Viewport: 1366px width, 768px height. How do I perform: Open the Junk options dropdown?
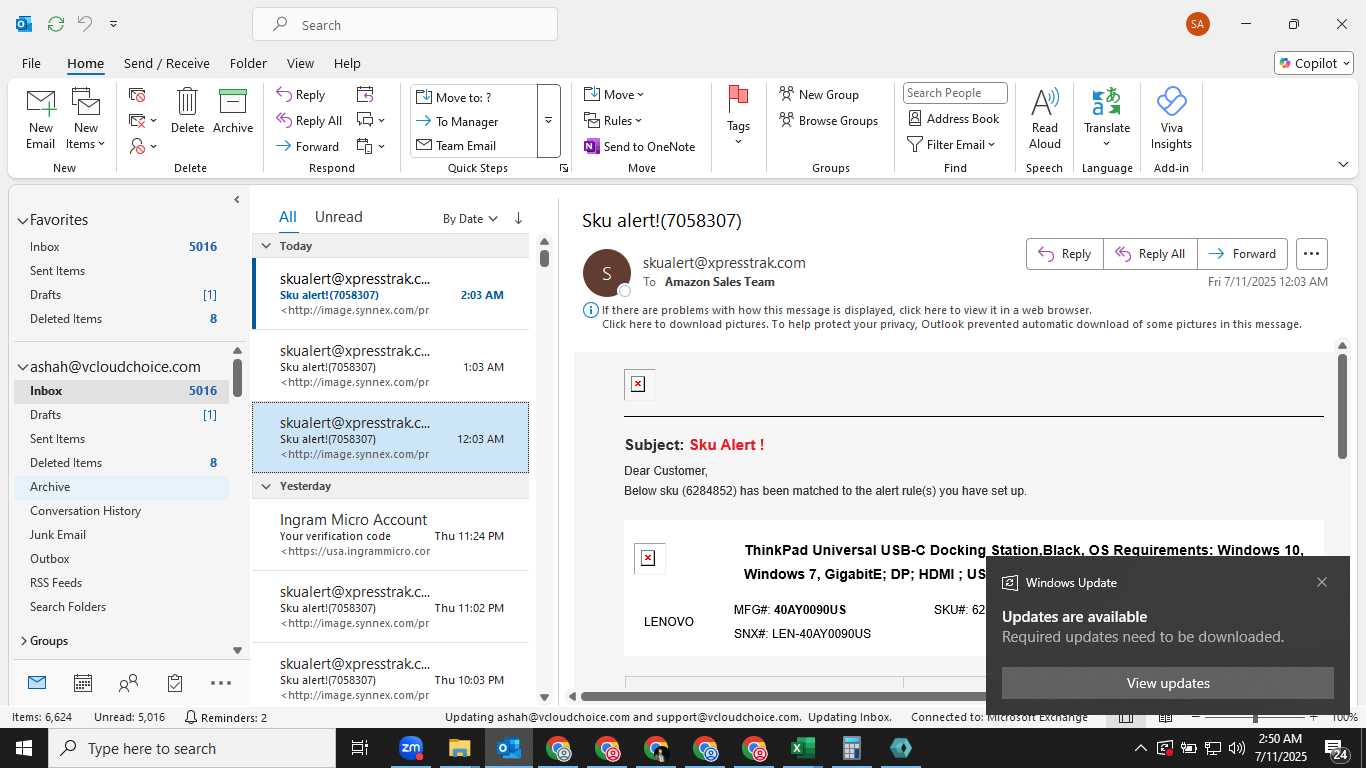[x=143, y=146]
